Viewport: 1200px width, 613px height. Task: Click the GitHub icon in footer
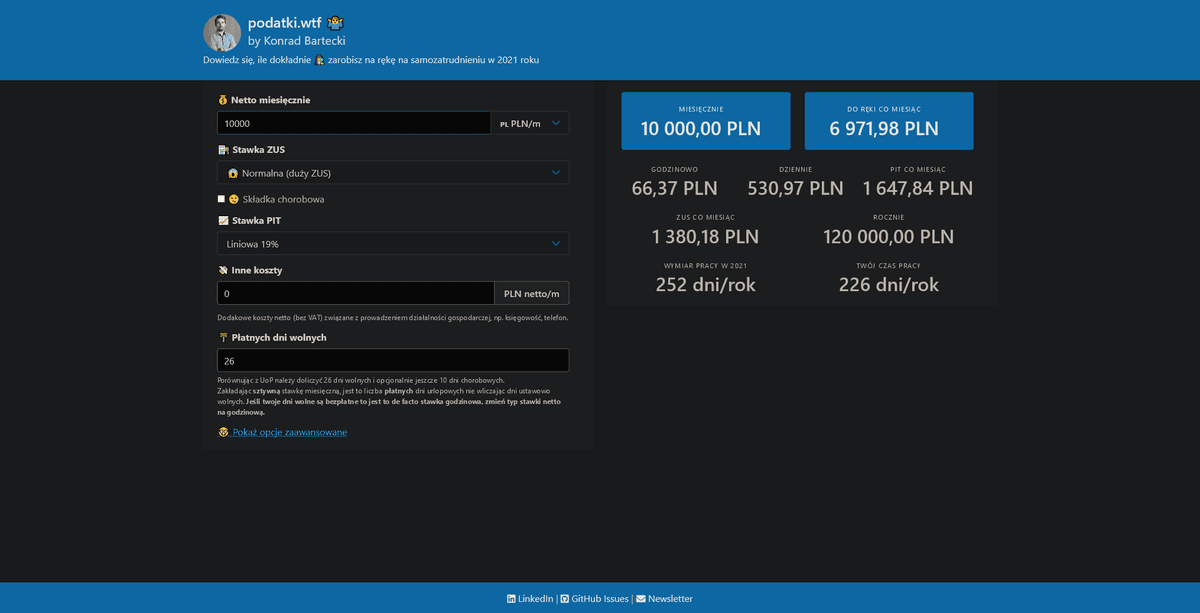(x=565, y=599)
